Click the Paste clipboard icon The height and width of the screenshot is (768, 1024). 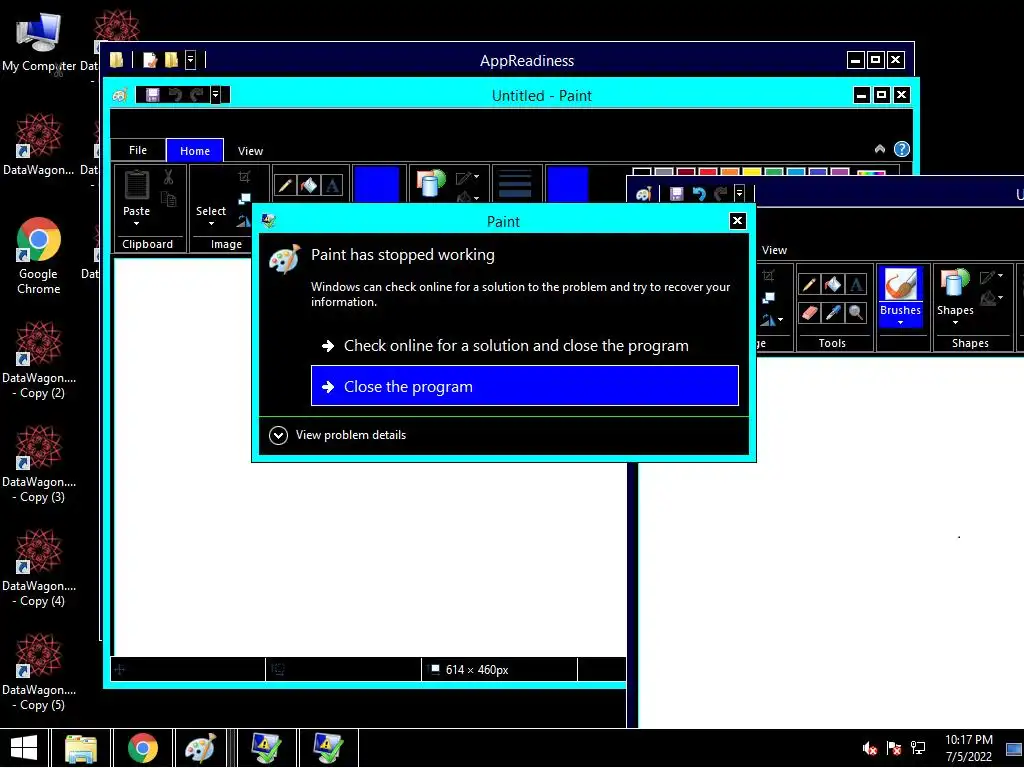click(x=136, y=185)
